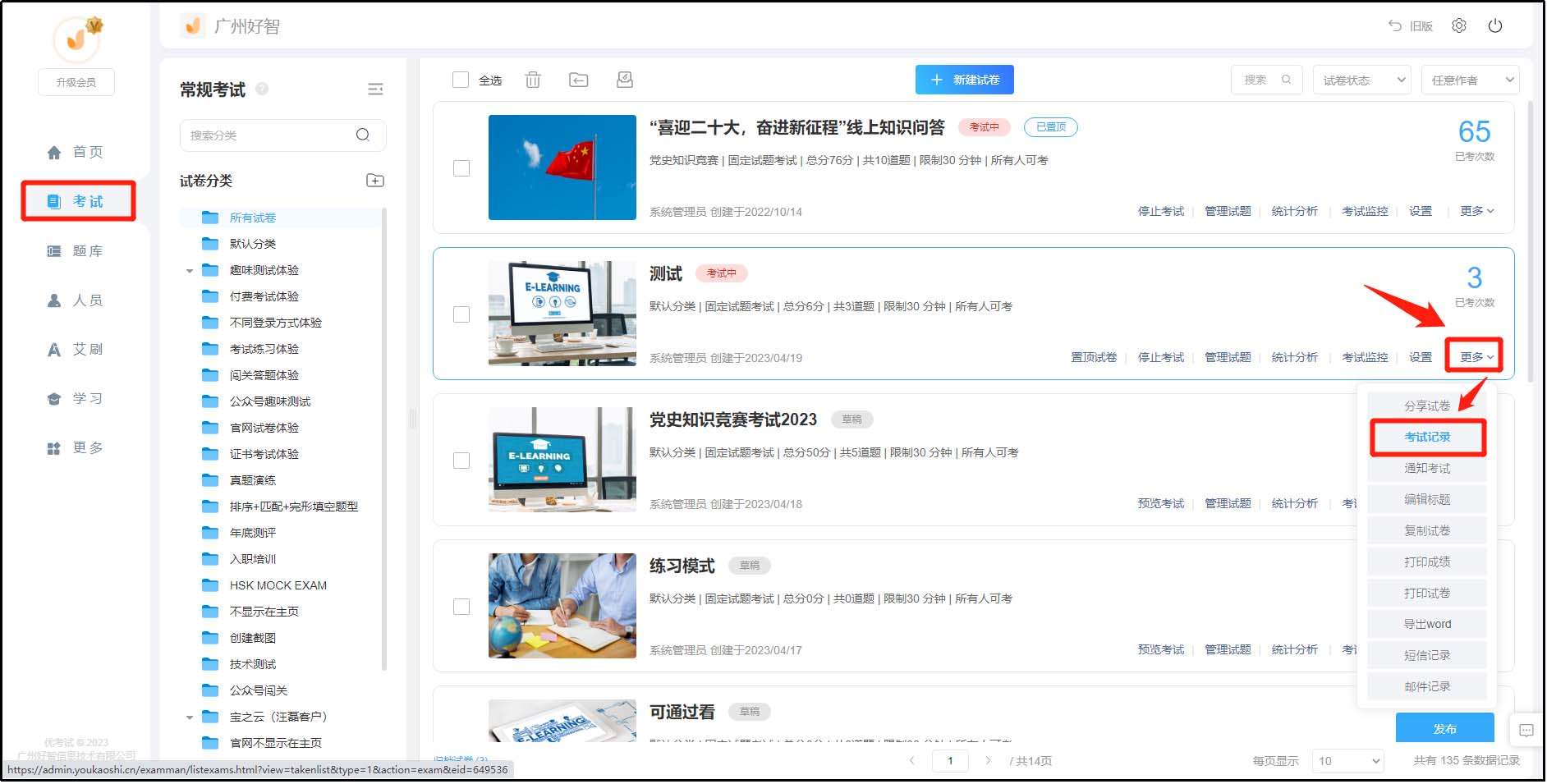Viewport: 1547px width, 784px height.
Task: Open the settings gear icon at top right
Action: coord(1458,25)
